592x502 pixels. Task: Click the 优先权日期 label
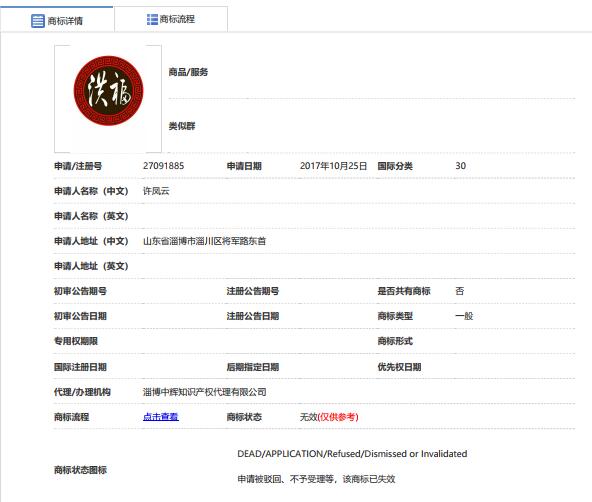click(x=399, y=367)
